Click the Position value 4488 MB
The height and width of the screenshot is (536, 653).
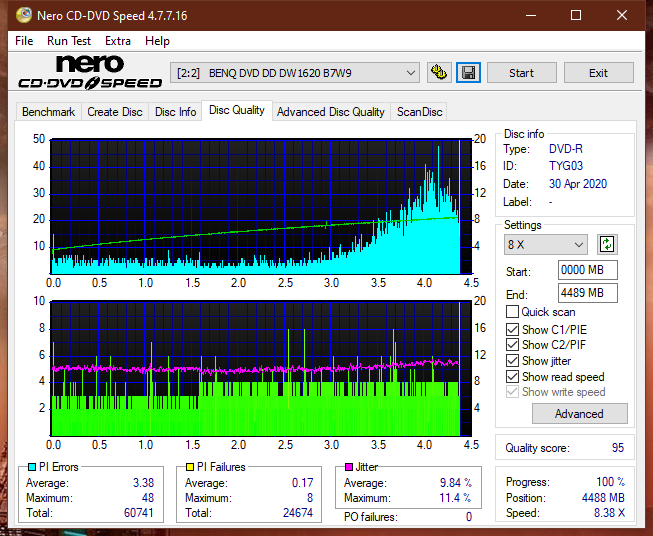coord(603,498)
